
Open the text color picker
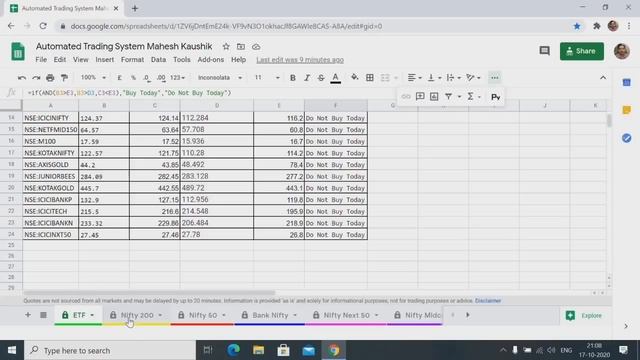pos(336,78)
